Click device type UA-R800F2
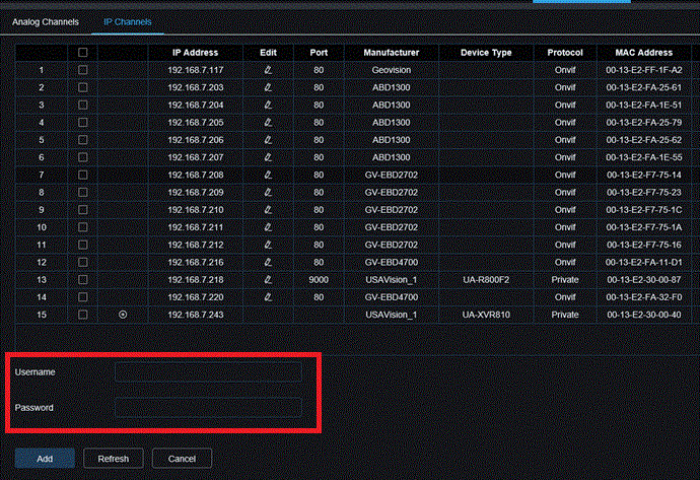This screenshot has width=700, height=480. tap(486, 280)
